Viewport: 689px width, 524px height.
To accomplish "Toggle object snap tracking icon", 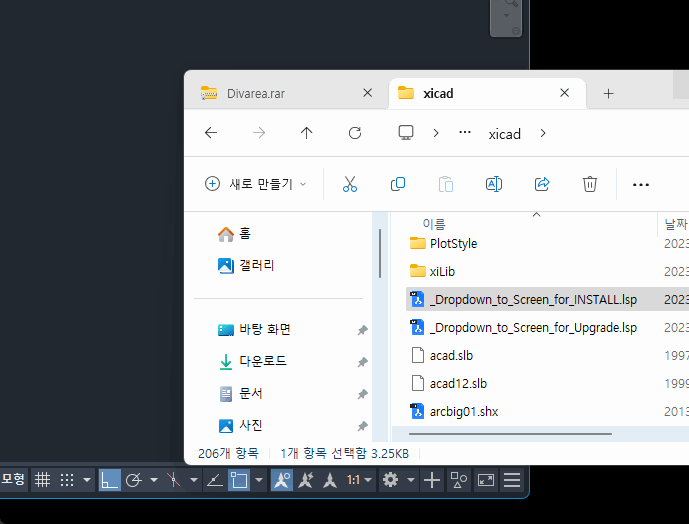I will [215, 480].
